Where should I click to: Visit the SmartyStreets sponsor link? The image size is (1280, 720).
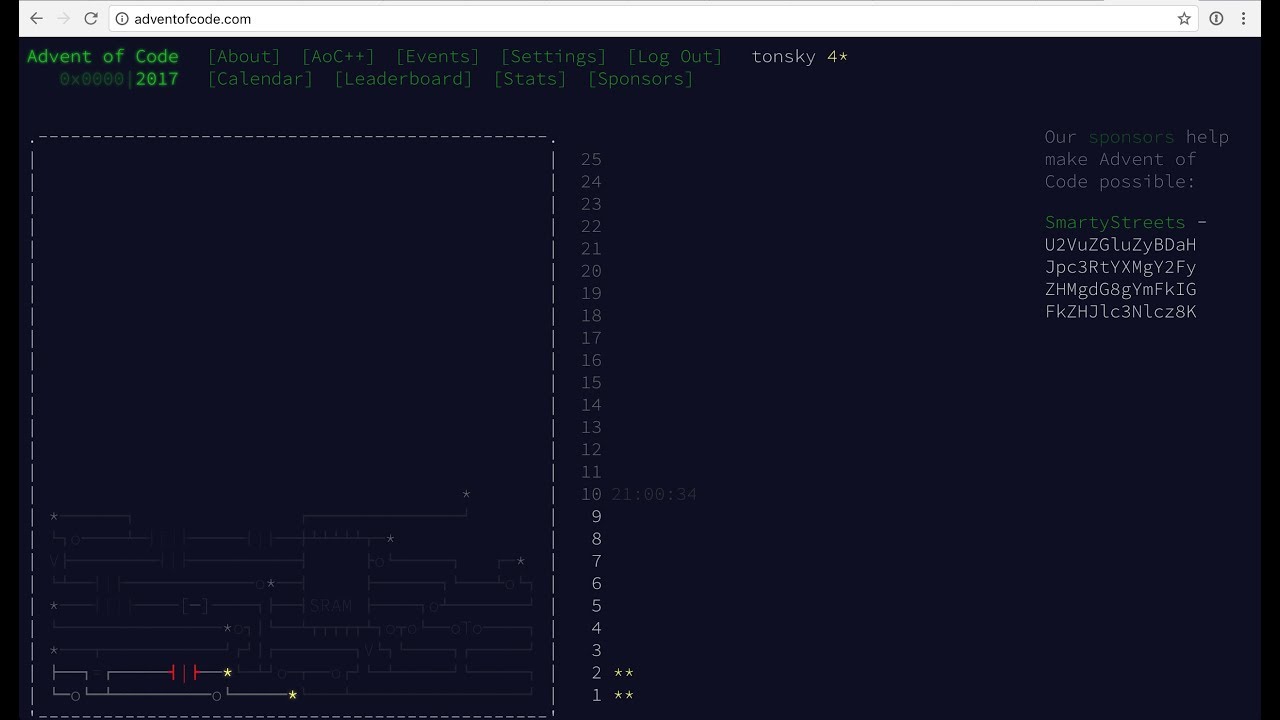coord(1115,222)
